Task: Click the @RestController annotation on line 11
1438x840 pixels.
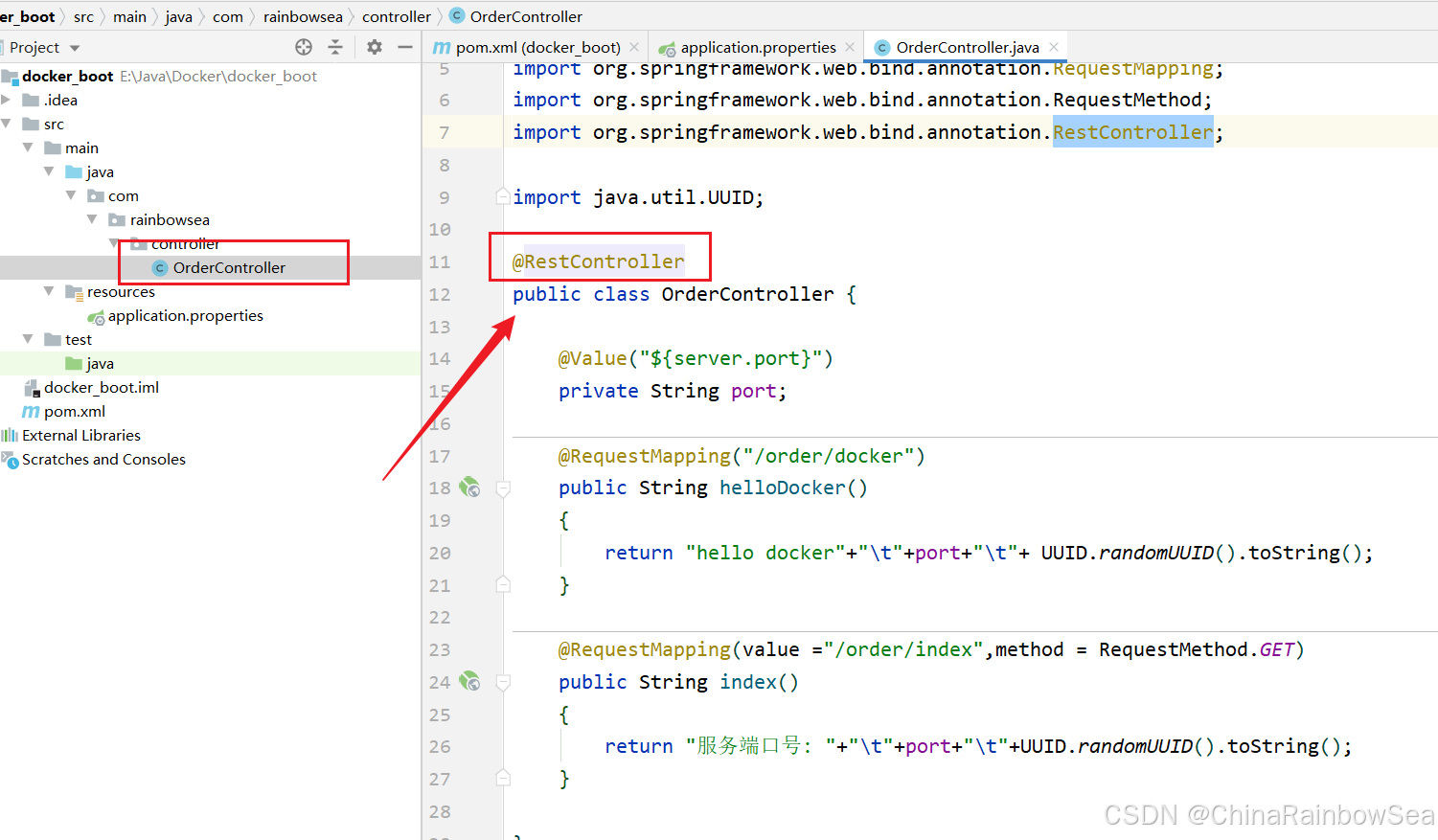Action: [599, 261]
